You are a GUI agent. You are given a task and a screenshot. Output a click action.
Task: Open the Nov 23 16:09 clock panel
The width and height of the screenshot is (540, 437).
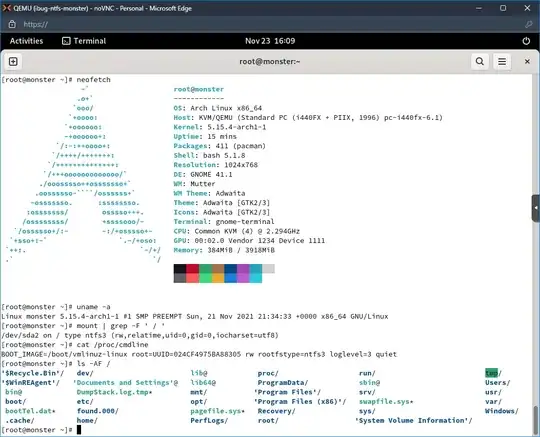(270, 41)
